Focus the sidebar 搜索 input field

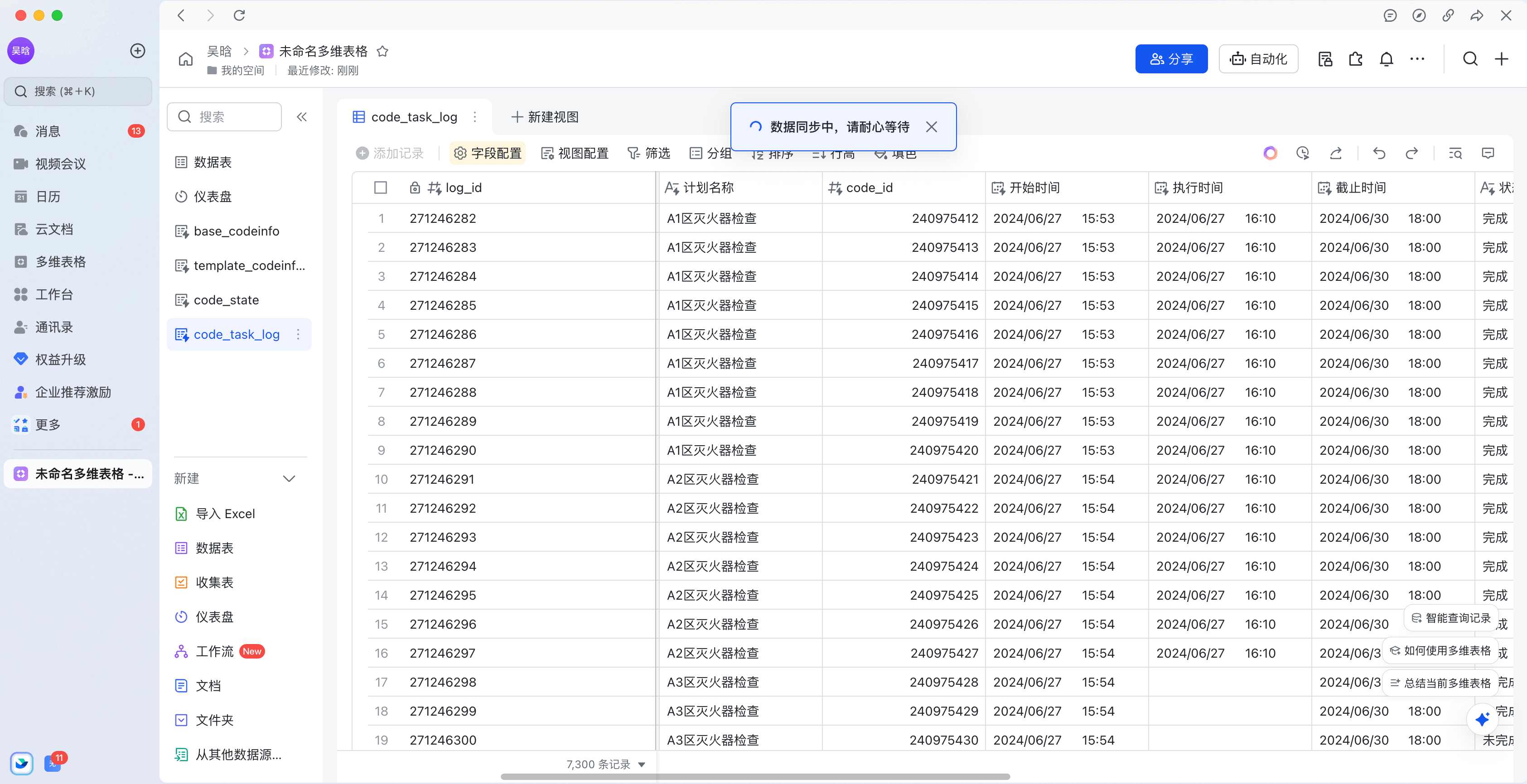tap(224, 117)
